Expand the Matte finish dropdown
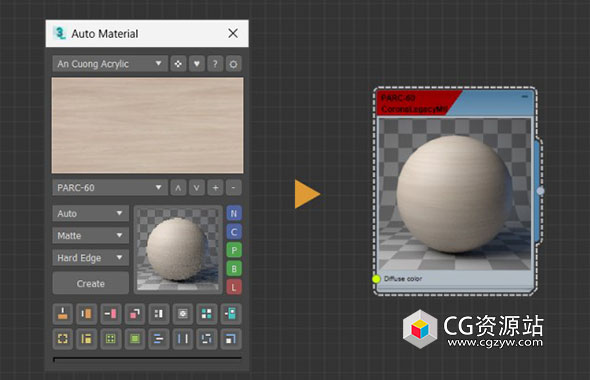The image size is (590, 380). pyautogui.click(x=91, y=236)
